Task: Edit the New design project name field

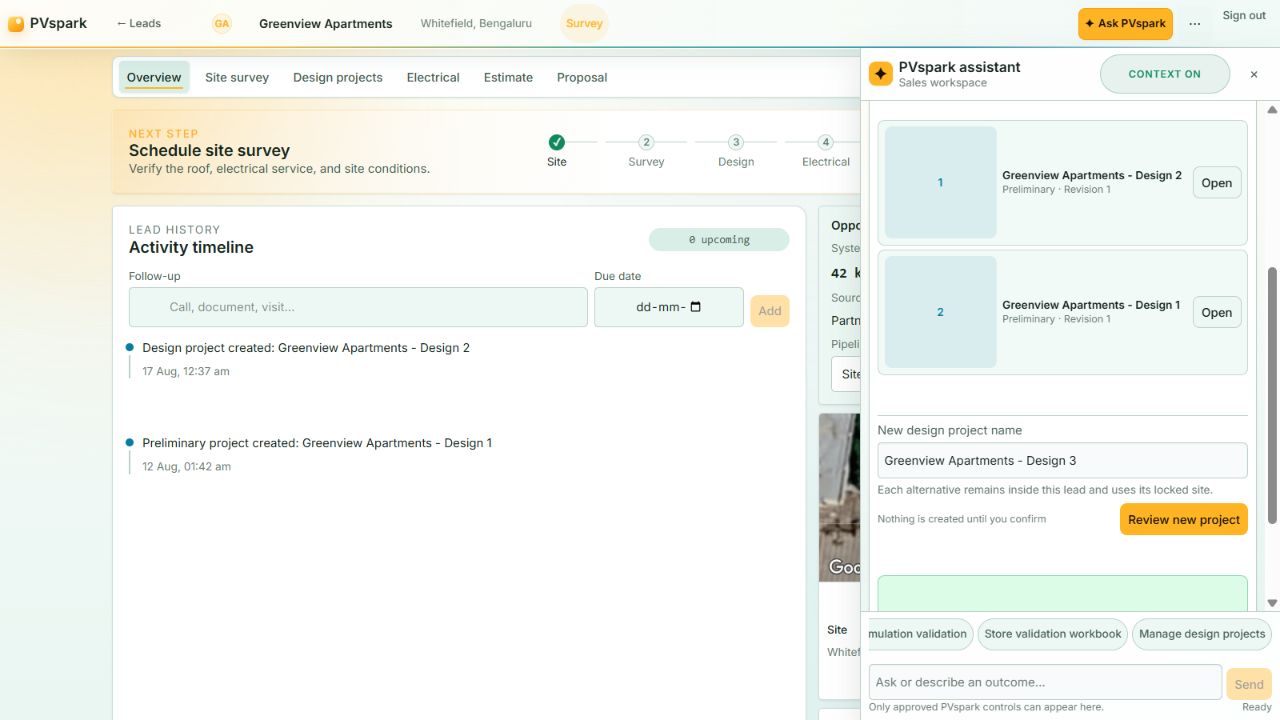Action: click(1063, 461)
